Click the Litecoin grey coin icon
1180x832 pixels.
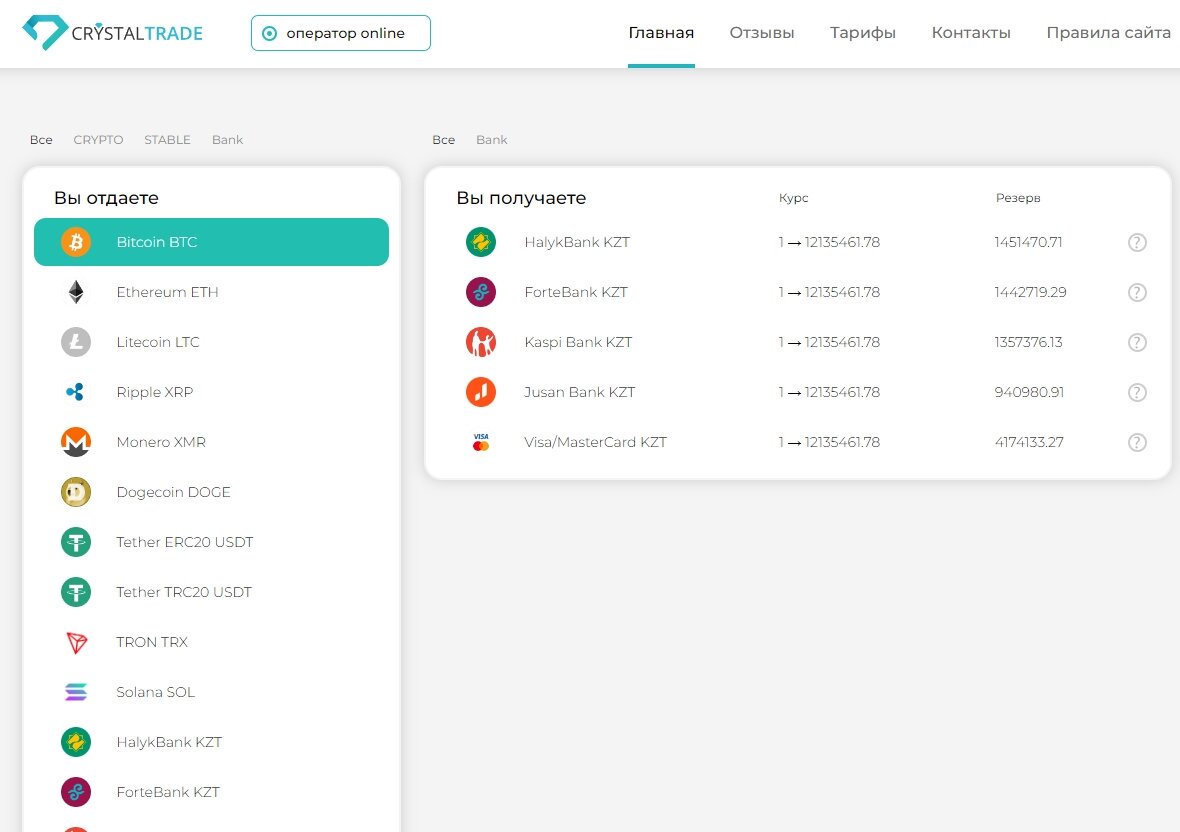(x=76, y=342)
